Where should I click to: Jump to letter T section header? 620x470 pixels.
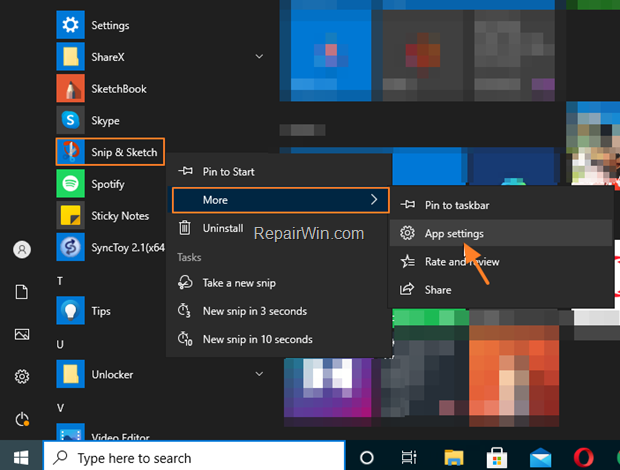click(60, 281)
